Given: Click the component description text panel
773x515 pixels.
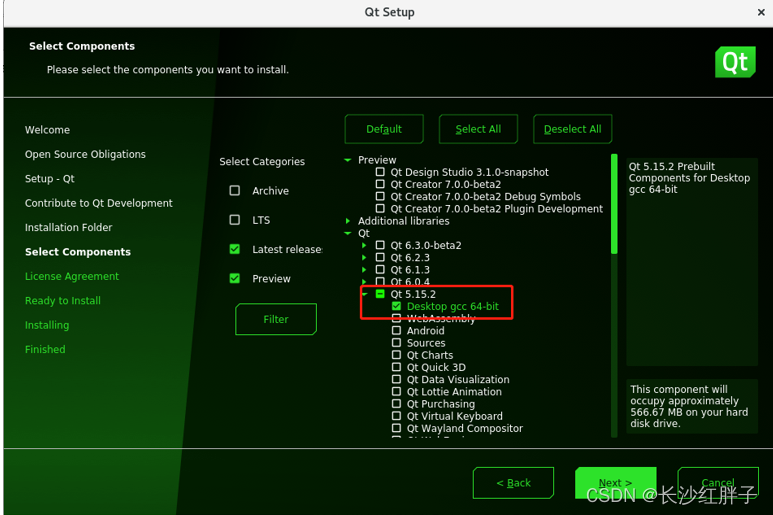Looking at the screenshot, I should pos(692,262).
